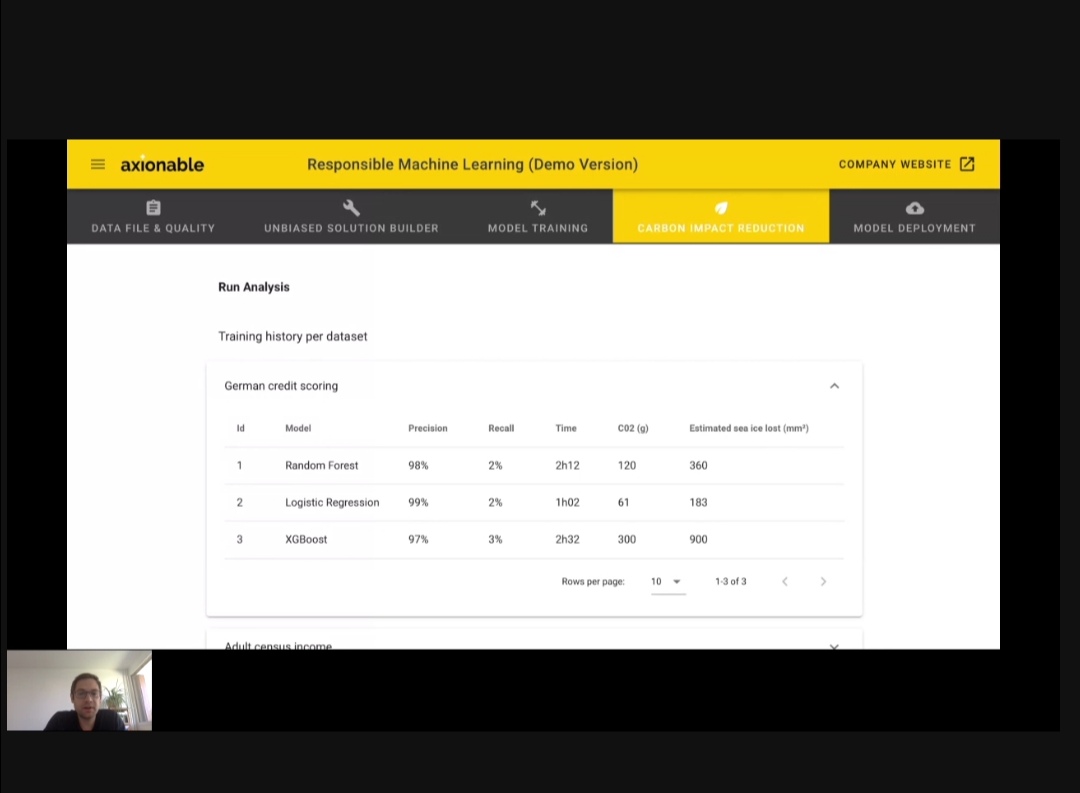This screenshot has width=1080, height=793.
Task: Click the 2h12 time value
Action: pos(568,466)
